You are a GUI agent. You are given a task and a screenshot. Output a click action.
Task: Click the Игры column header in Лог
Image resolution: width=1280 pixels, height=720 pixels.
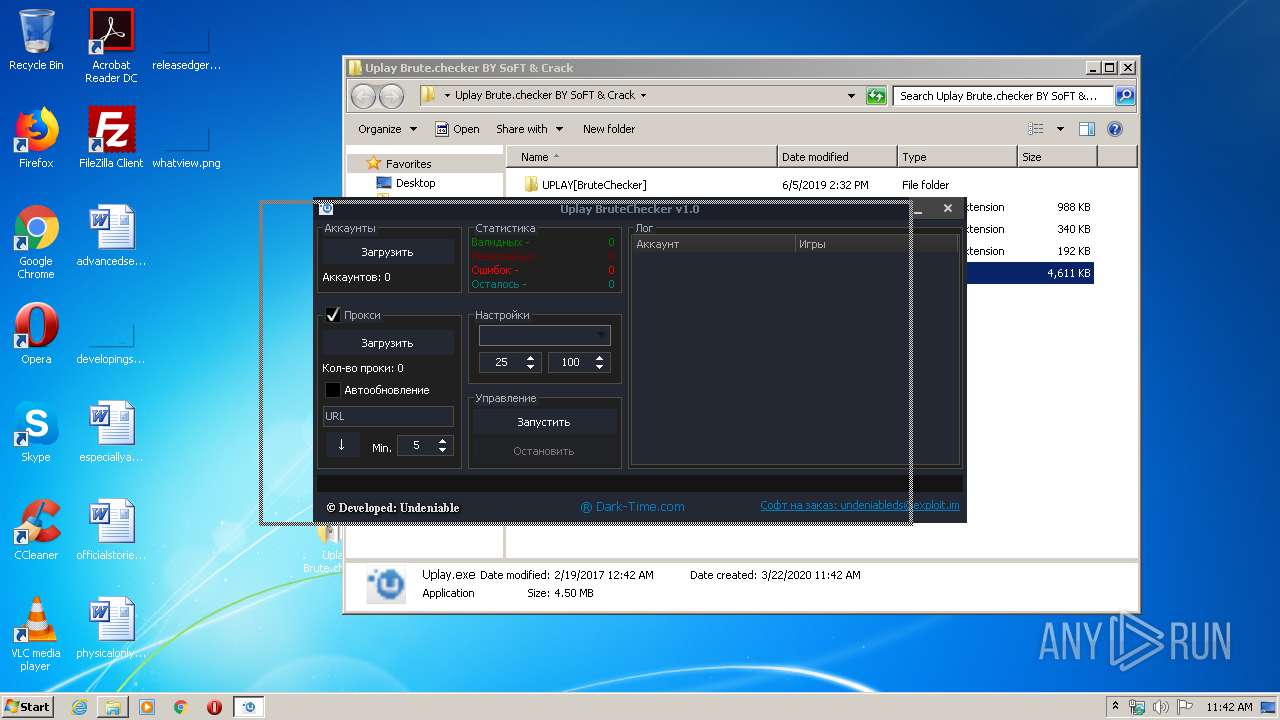coord(876,244)
